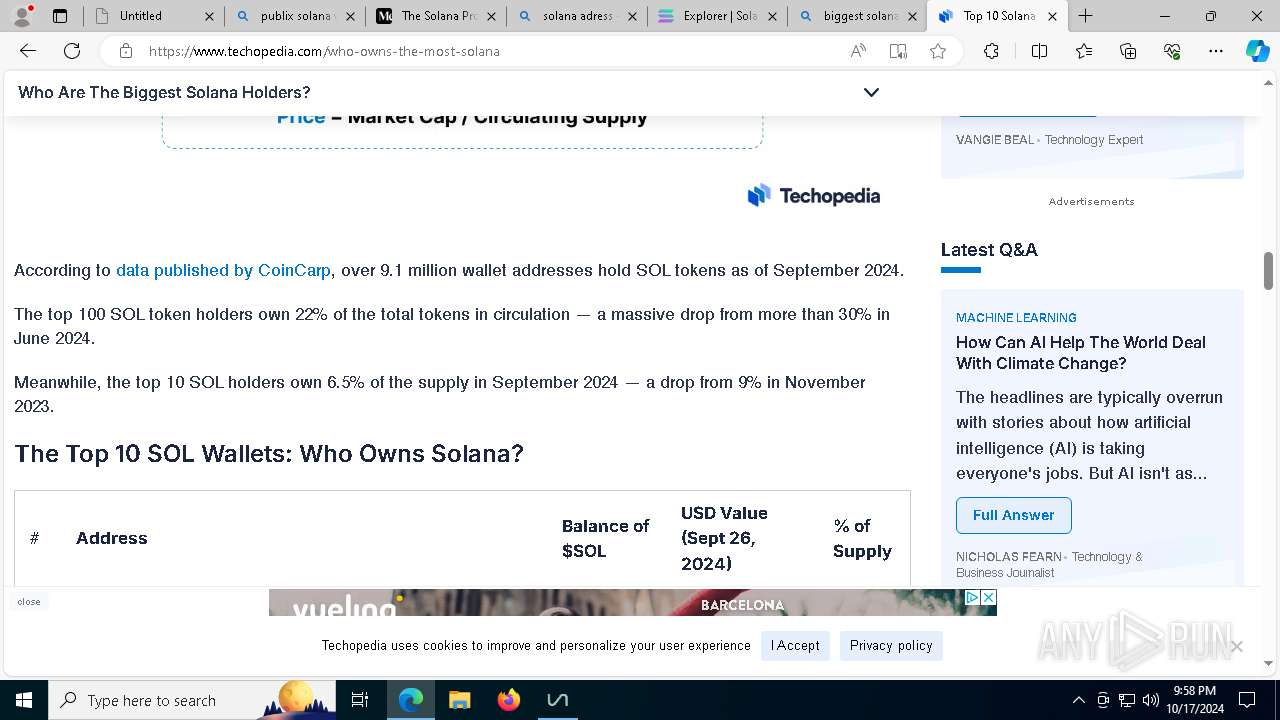Open Collections icon
The width and height of the screenshot is (1280, 720).
(x=1128, y=51)
